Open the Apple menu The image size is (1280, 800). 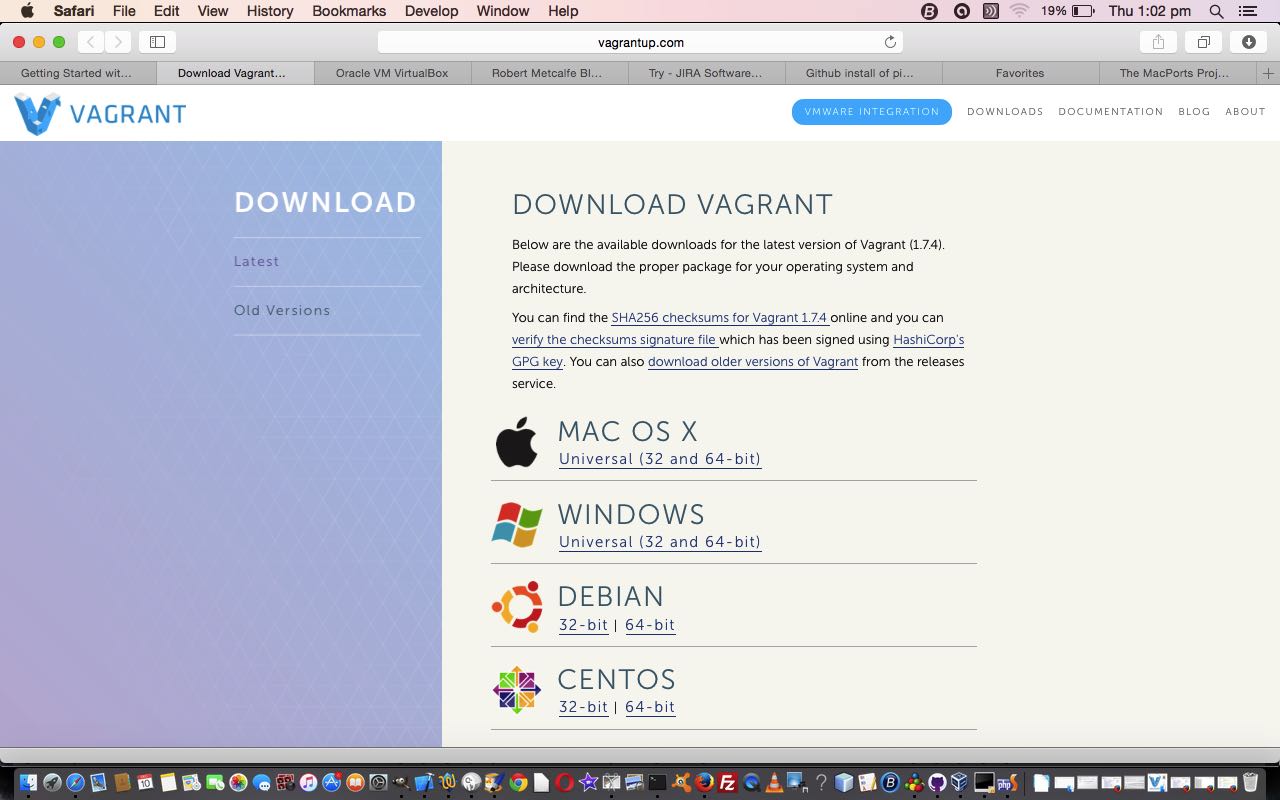pos(27,11)
